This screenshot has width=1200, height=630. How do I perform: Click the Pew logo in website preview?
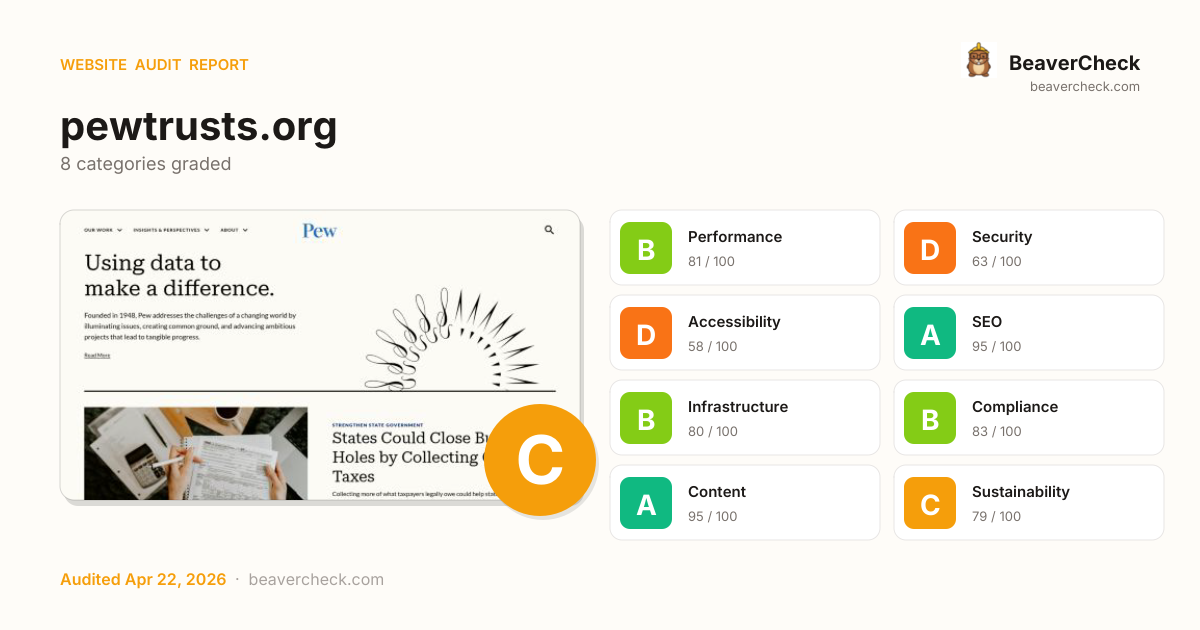coord(320,230)
